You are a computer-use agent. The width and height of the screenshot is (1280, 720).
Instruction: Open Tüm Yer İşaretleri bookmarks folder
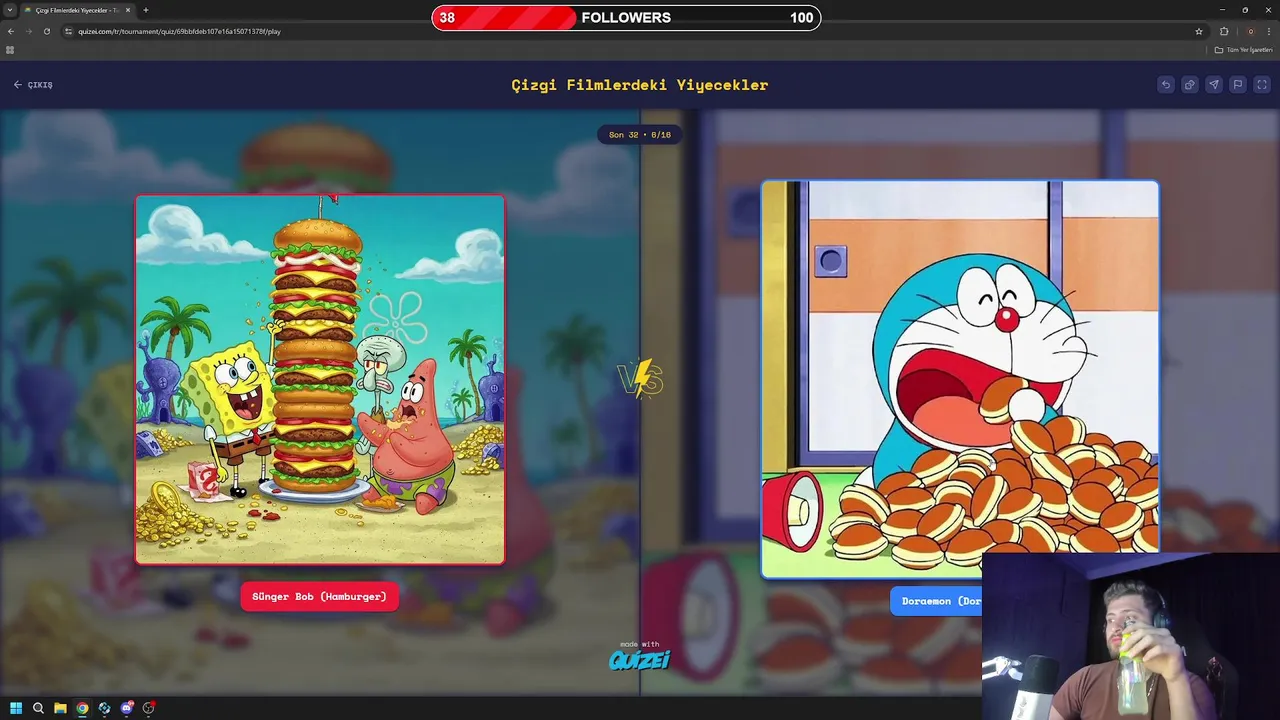1244,50
